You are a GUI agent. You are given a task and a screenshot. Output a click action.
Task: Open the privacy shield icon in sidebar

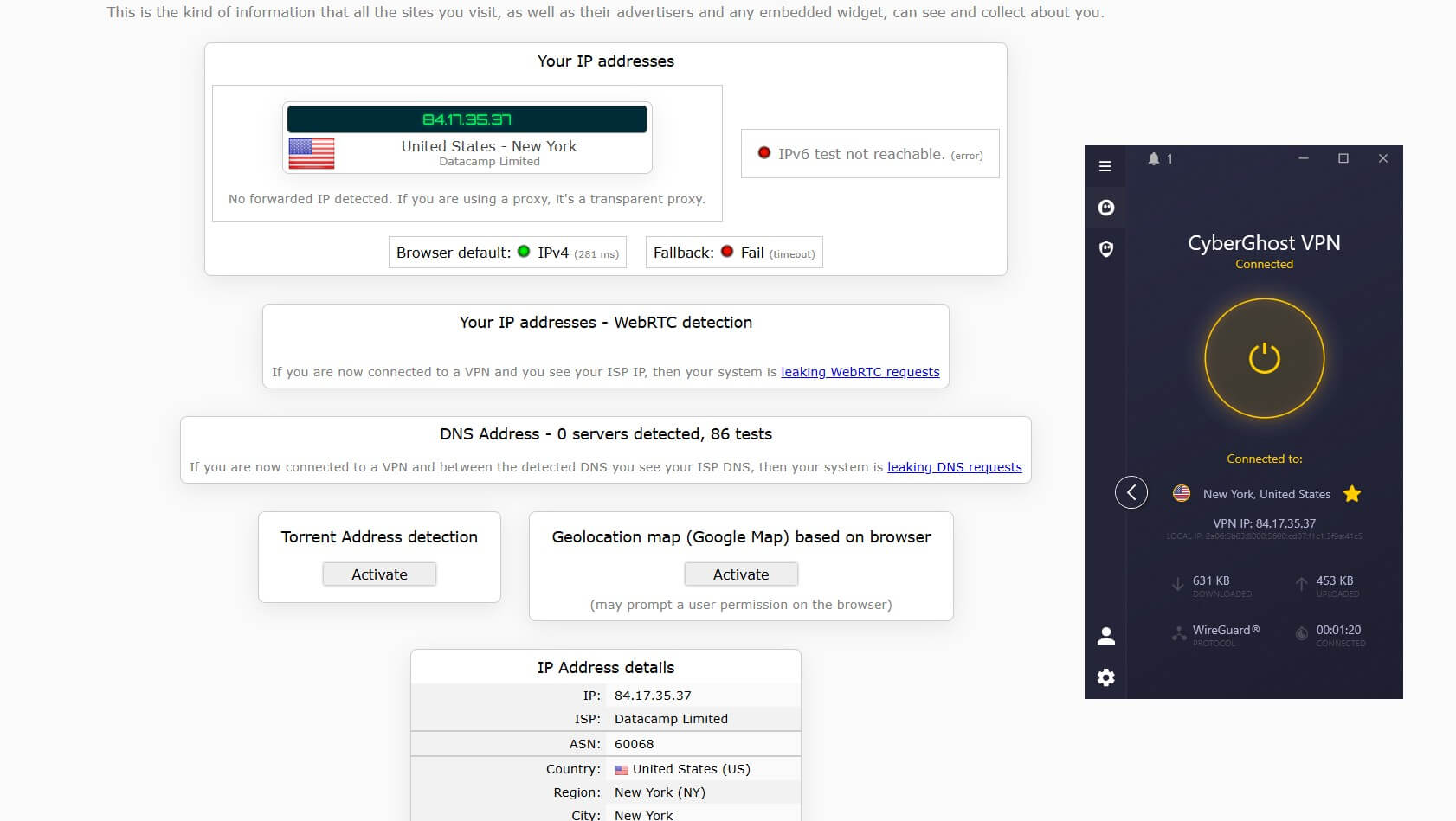click(1105, 249)
